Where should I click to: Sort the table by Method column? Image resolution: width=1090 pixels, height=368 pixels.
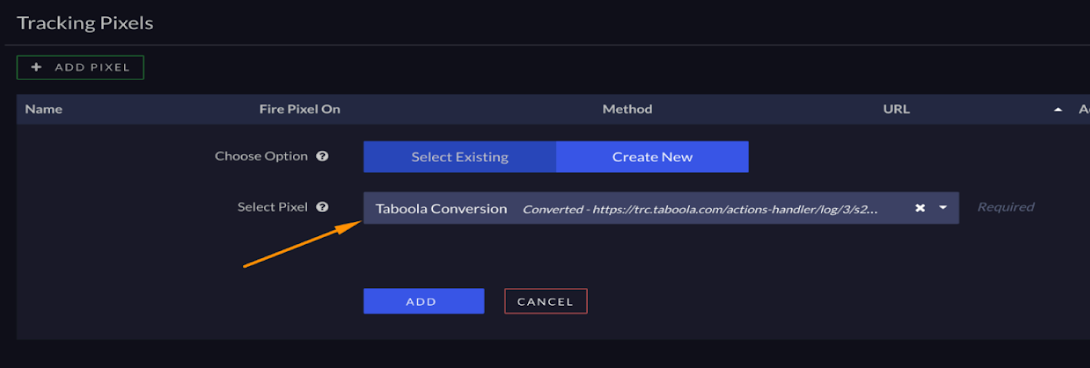pyautogui.click(x=627, y=109)
